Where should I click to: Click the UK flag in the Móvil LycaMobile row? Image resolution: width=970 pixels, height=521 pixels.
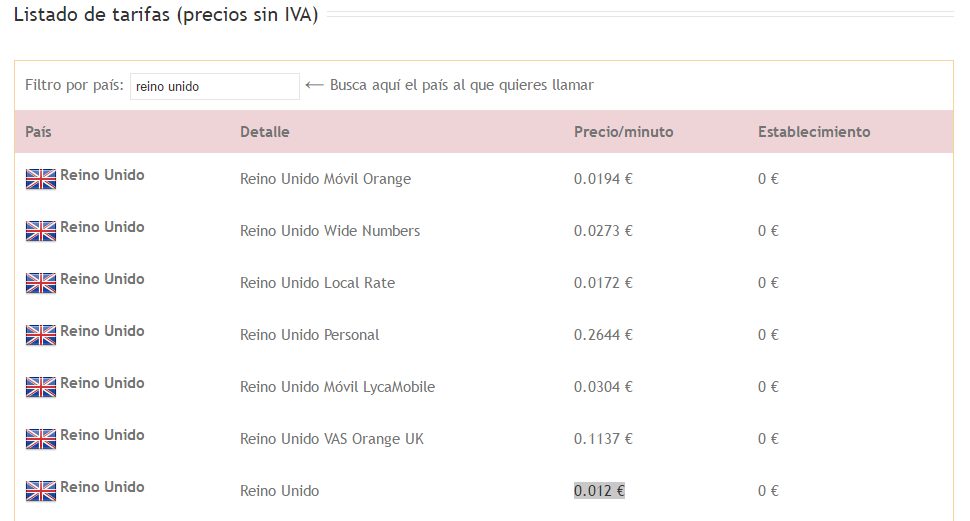coord(41,387)
